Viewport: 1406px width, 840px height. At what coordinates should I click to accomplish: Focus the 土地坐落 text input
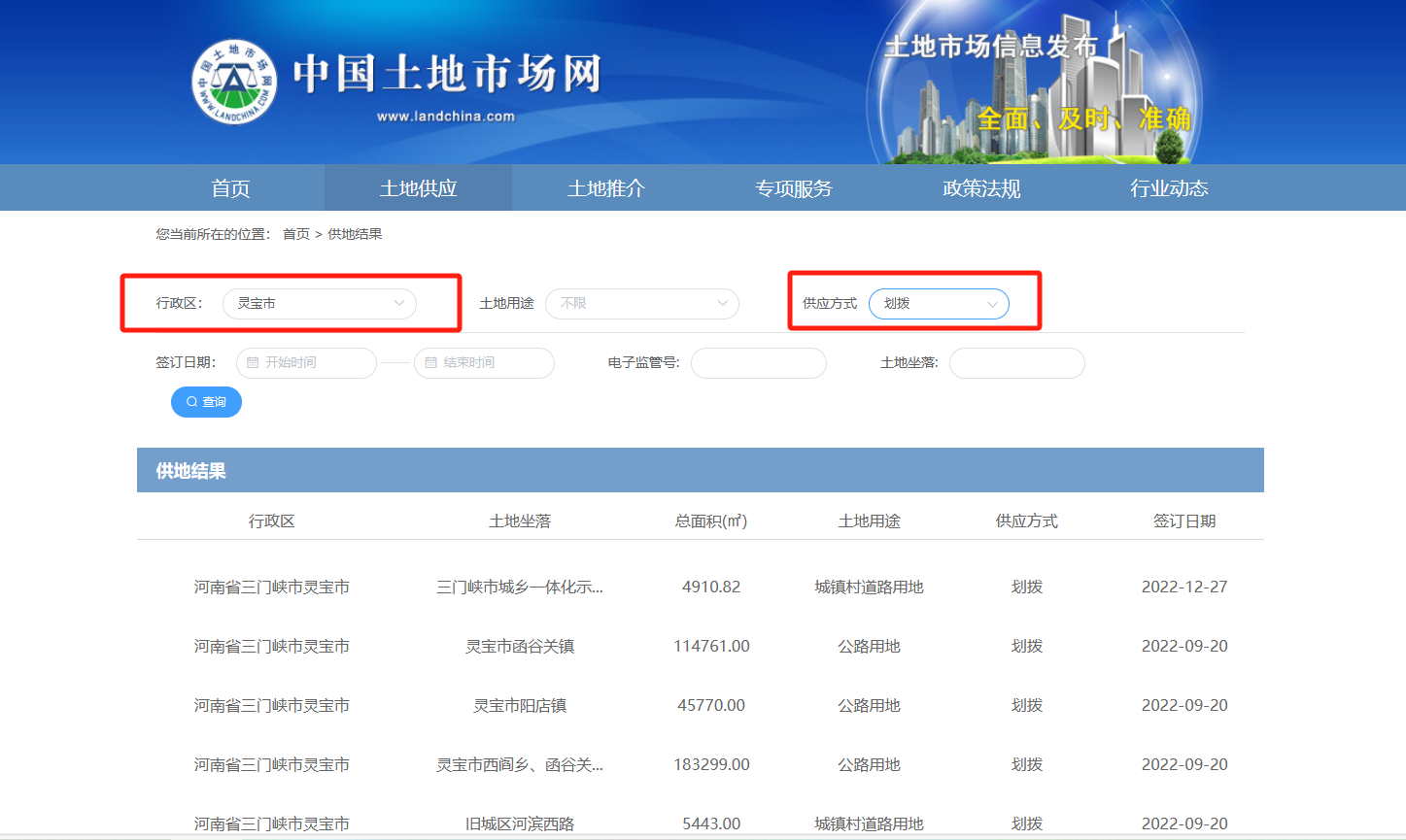point(1016,363)
